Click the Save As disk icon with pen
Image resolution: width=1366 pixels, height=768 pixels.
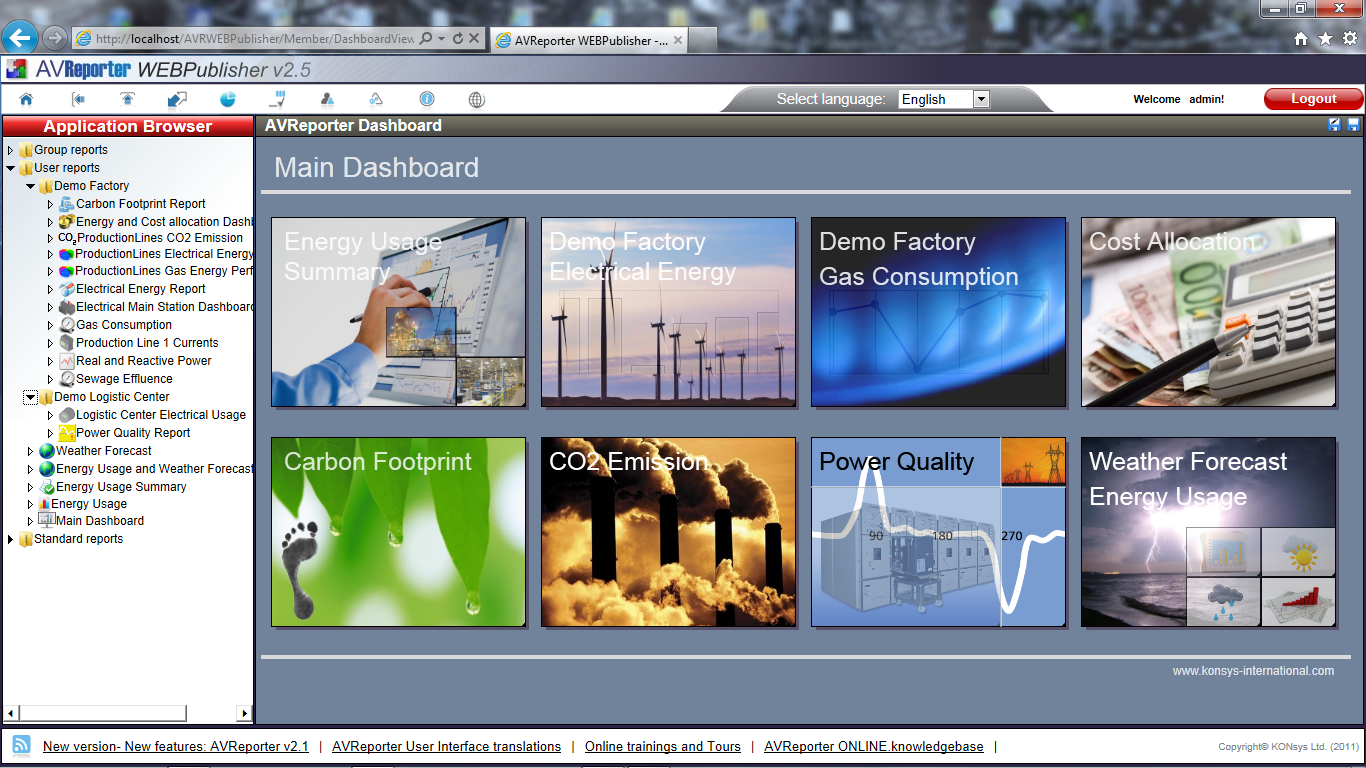tap(1334, 125)
